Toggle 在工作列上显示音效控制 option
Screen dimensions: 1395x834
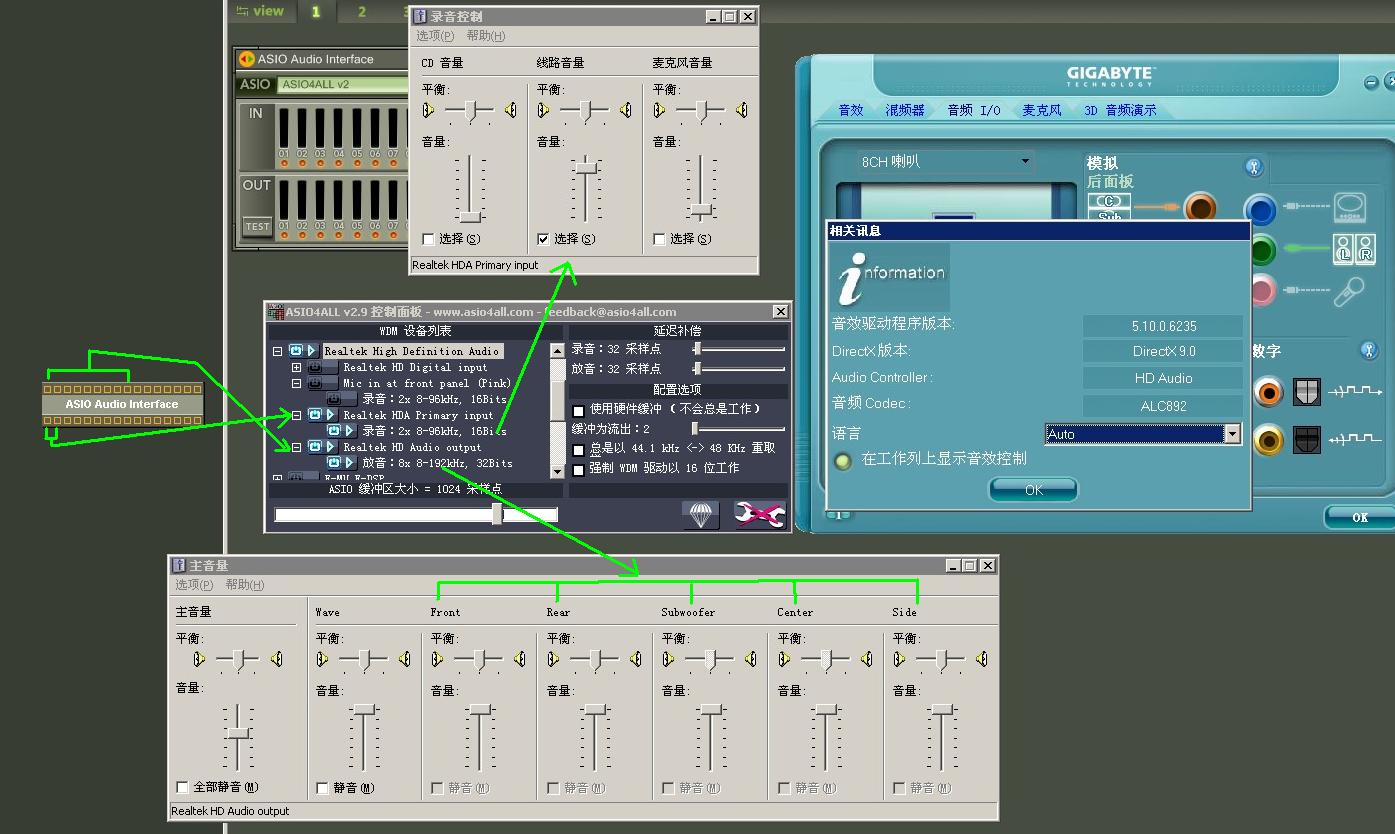click(x=844, y=460)
